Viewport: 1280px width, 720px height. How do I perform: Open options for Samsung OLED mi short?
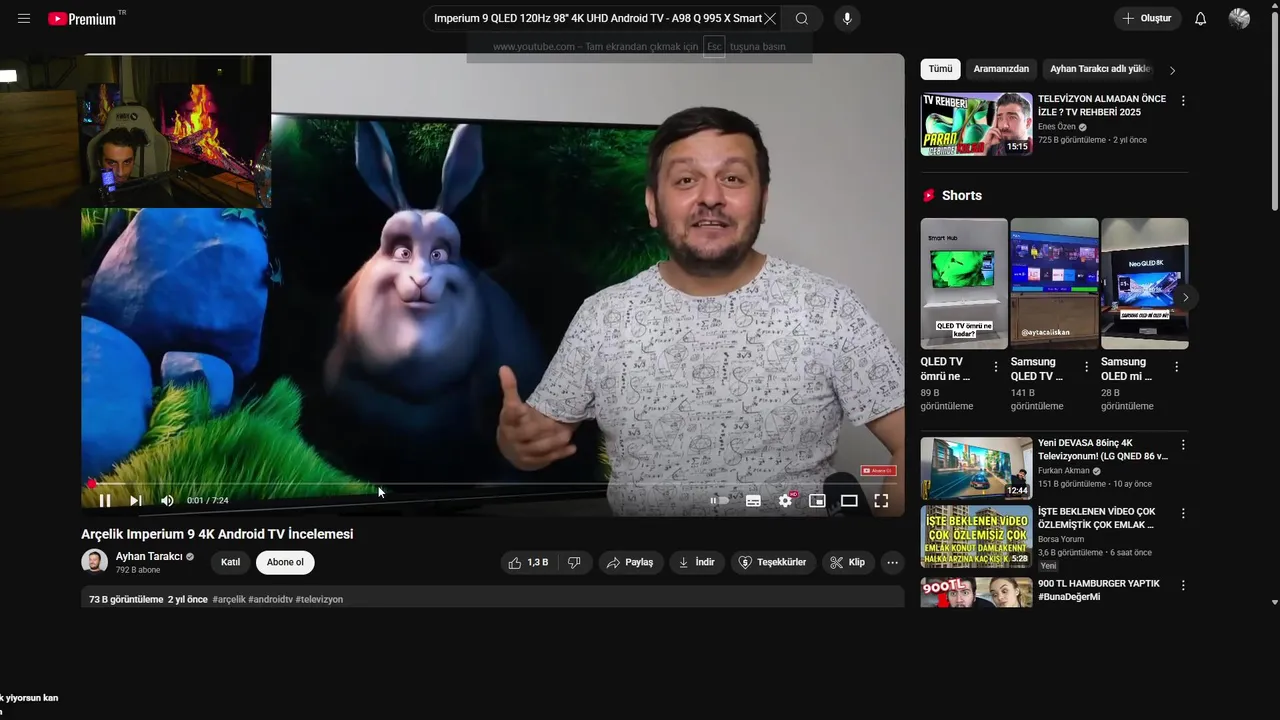pyautogui.click(x=1176, y=367)
